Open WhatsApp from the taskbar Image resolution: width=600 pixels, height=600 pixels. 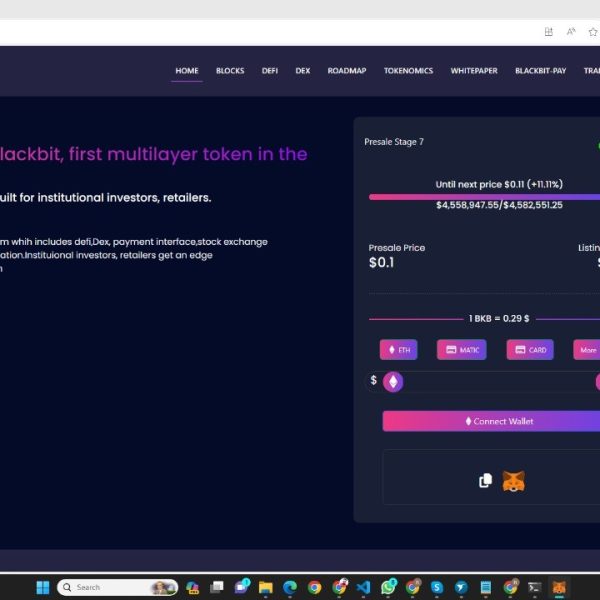(x=388, y=587)
